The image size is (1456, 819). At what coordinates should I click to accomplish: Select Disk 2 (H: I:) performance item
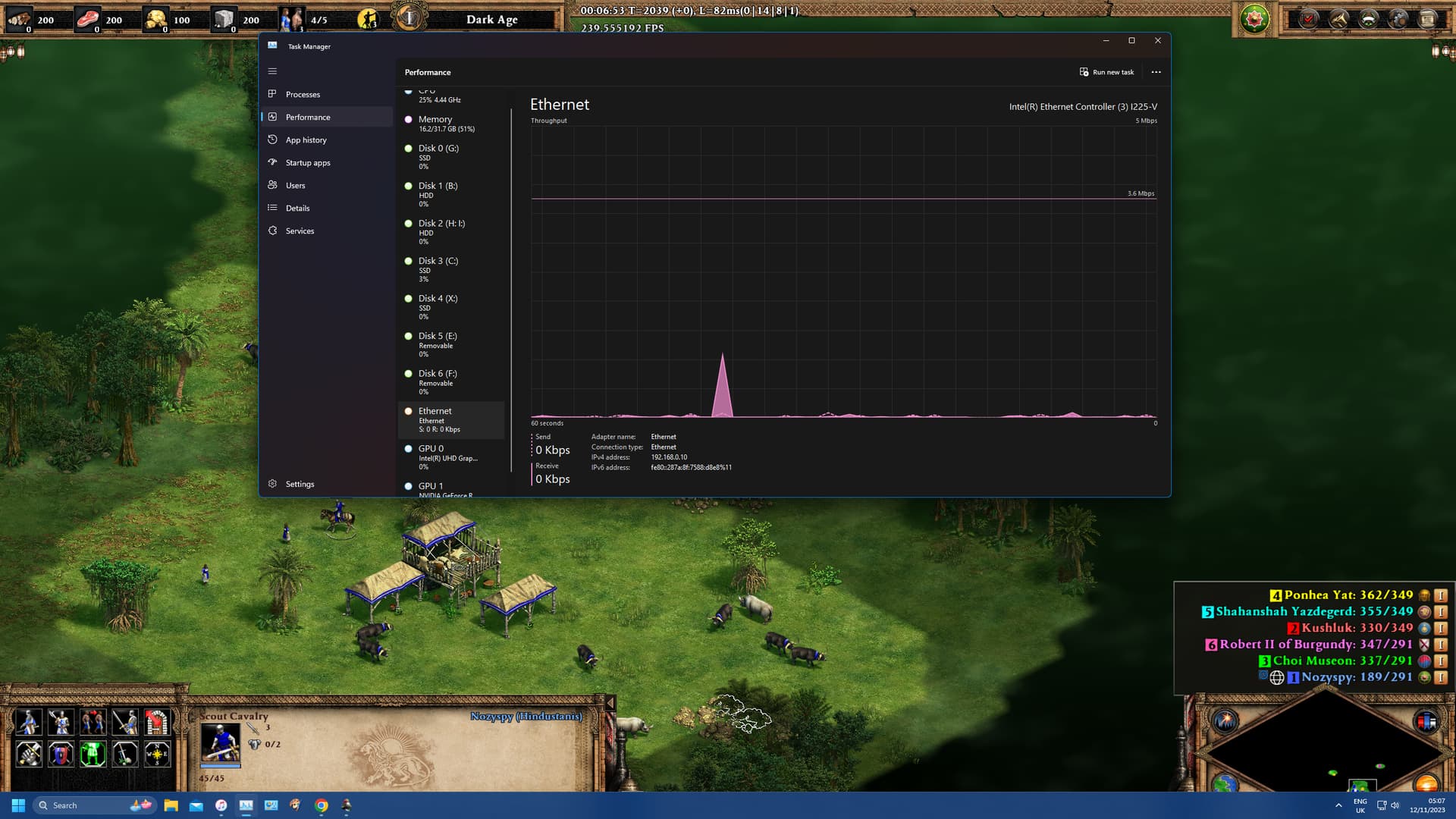click(451, 232)
